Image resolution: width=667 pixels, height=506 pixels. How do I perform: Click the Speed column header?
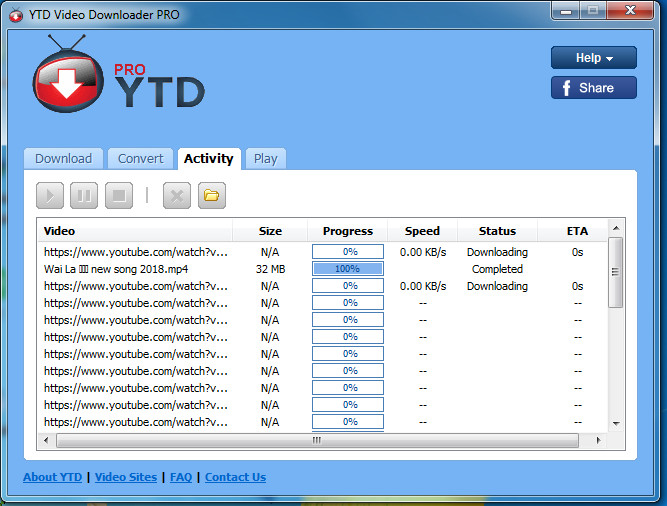422,231
